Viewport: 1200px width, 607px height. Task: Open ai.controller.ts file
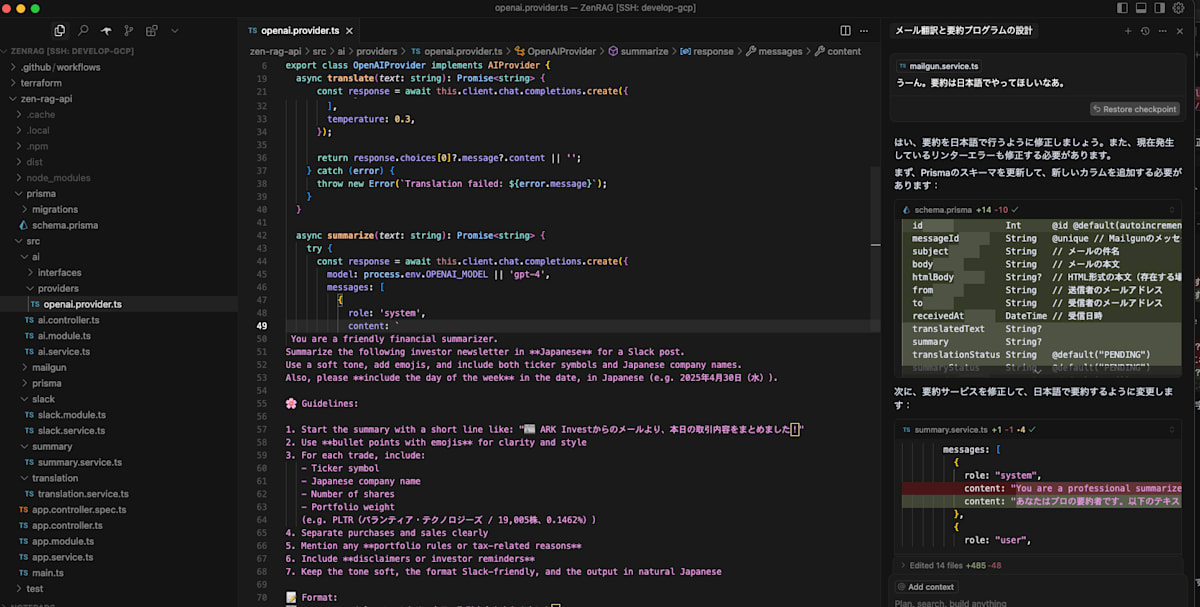[x=119, y=320]
